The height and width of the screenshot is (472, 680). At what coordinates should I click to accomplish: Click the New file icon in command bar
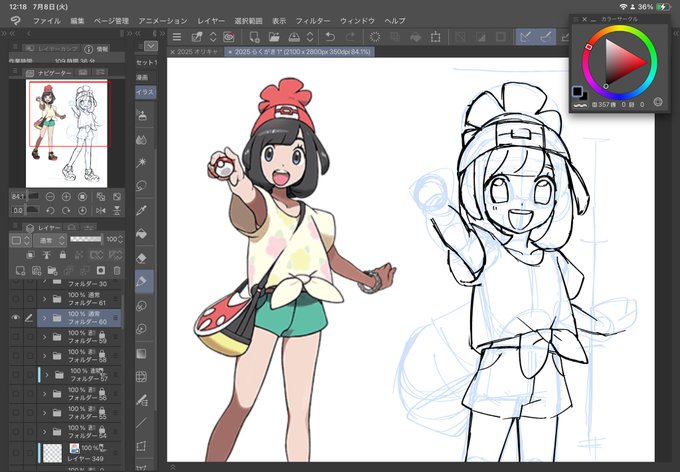(255, 37)
